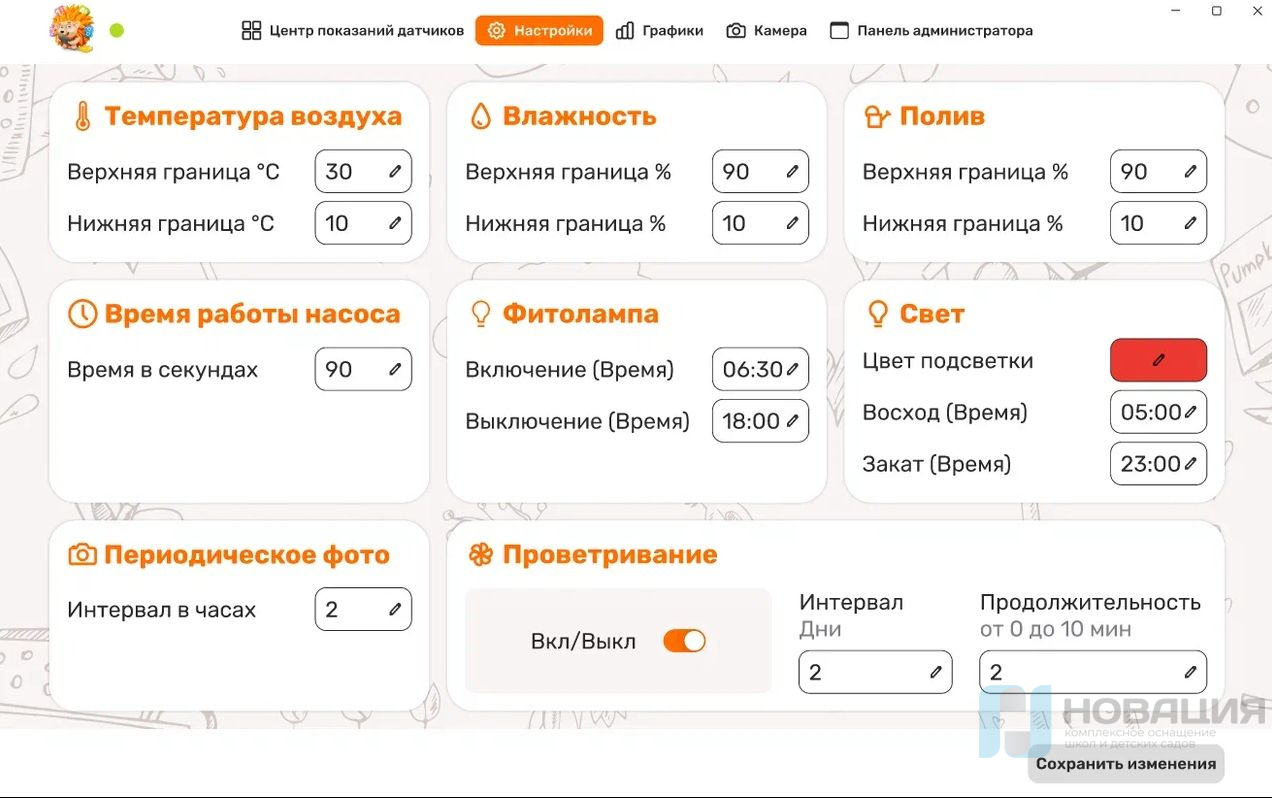Select the Настройки tab
The height and width of the screenshot is (798, 1272).
click(x=539, y=31)
